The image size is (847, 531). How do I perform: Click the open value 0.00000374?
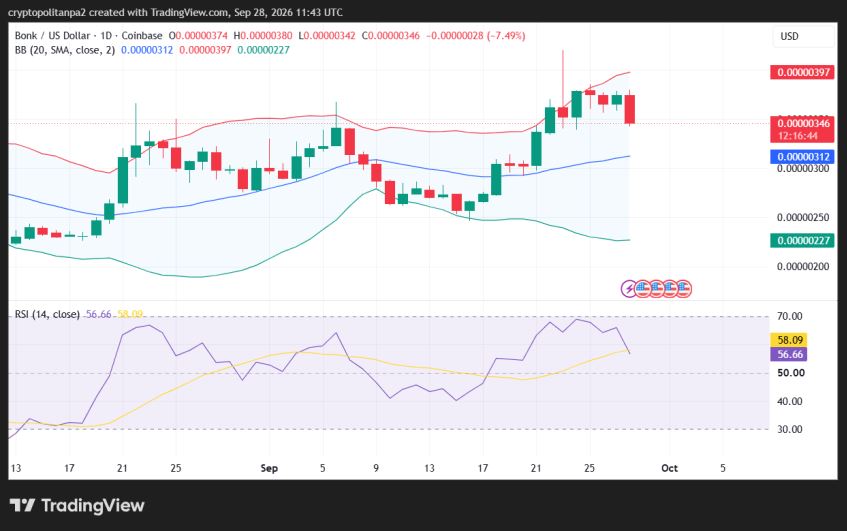tap(201, 36)
